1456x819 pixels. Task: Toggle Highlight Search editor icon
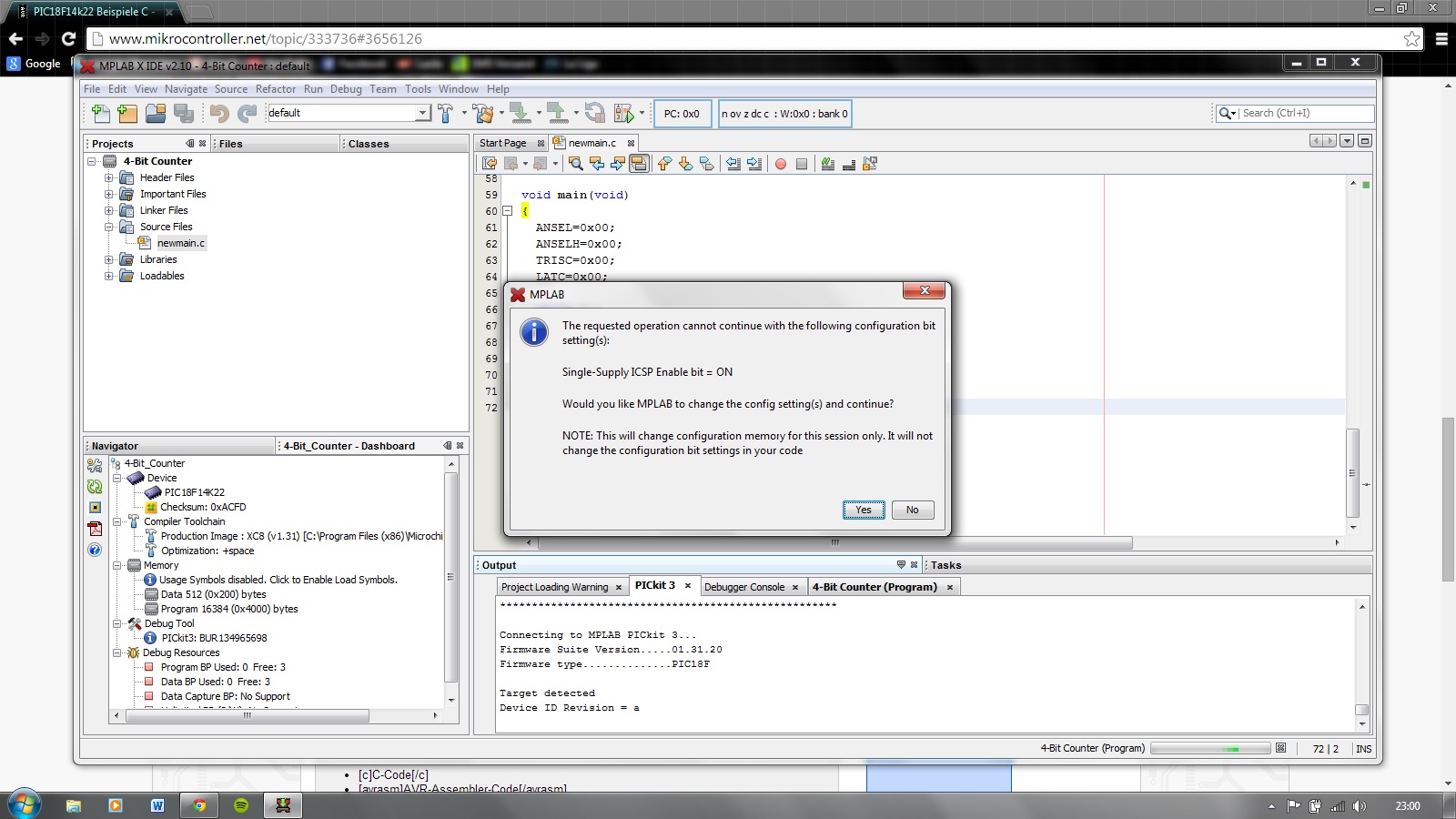(x=639, y=164)
